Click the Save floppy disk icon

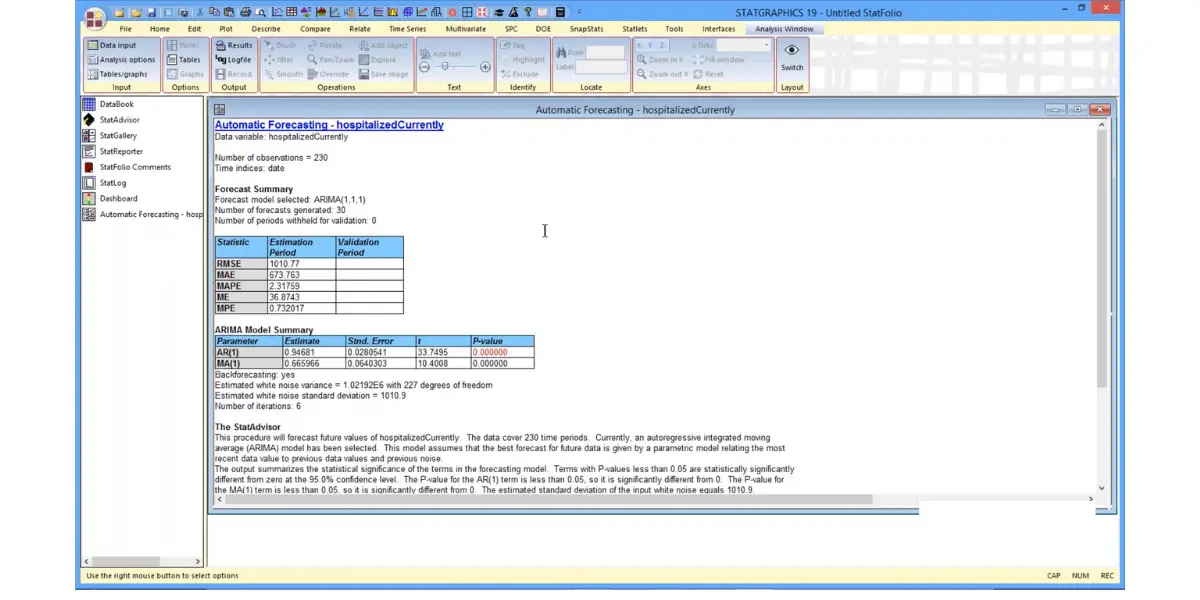pyautogui.click(x=151, y=12)
